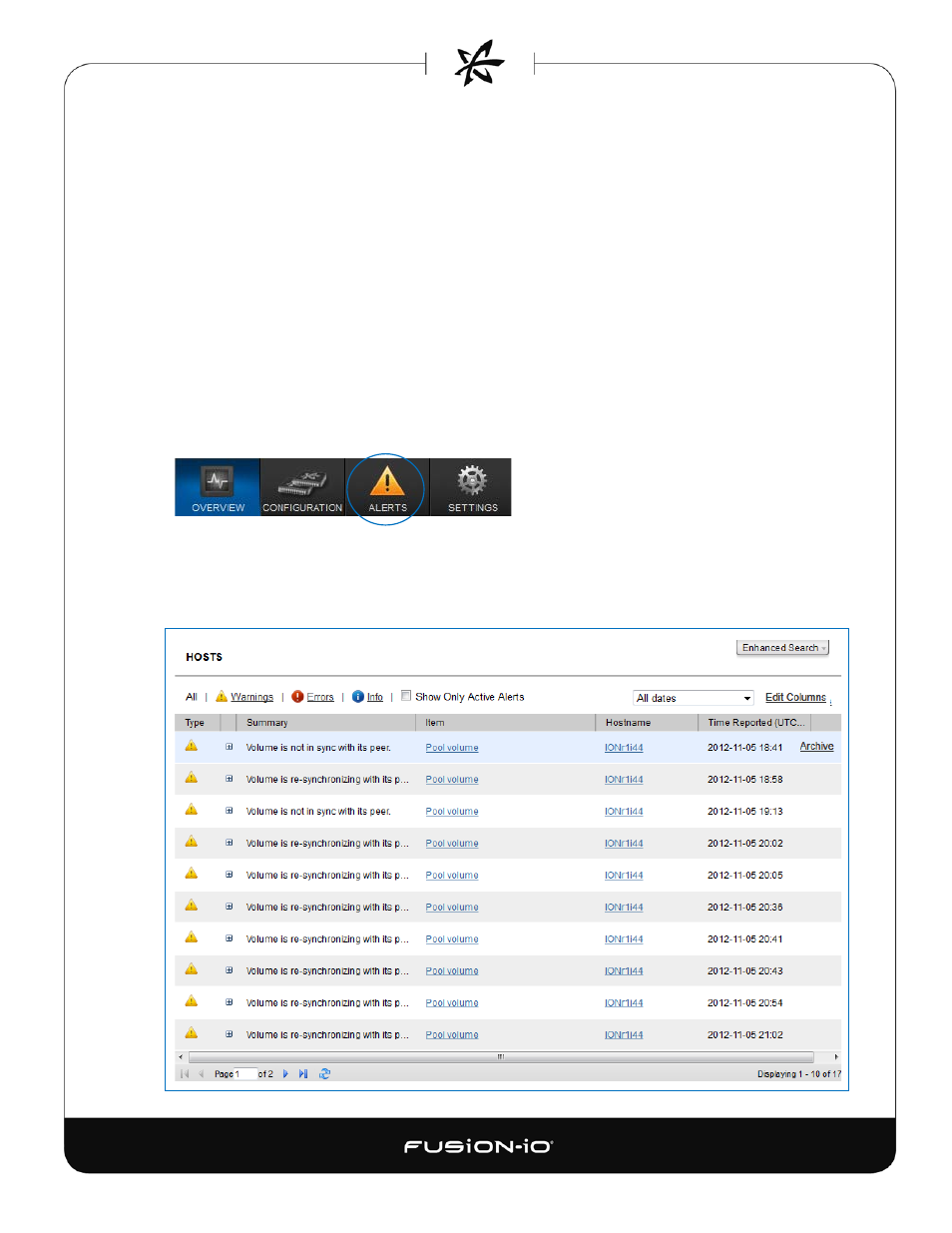
Task: Click the Fusion-io star logo at page top
Action: 479,64
